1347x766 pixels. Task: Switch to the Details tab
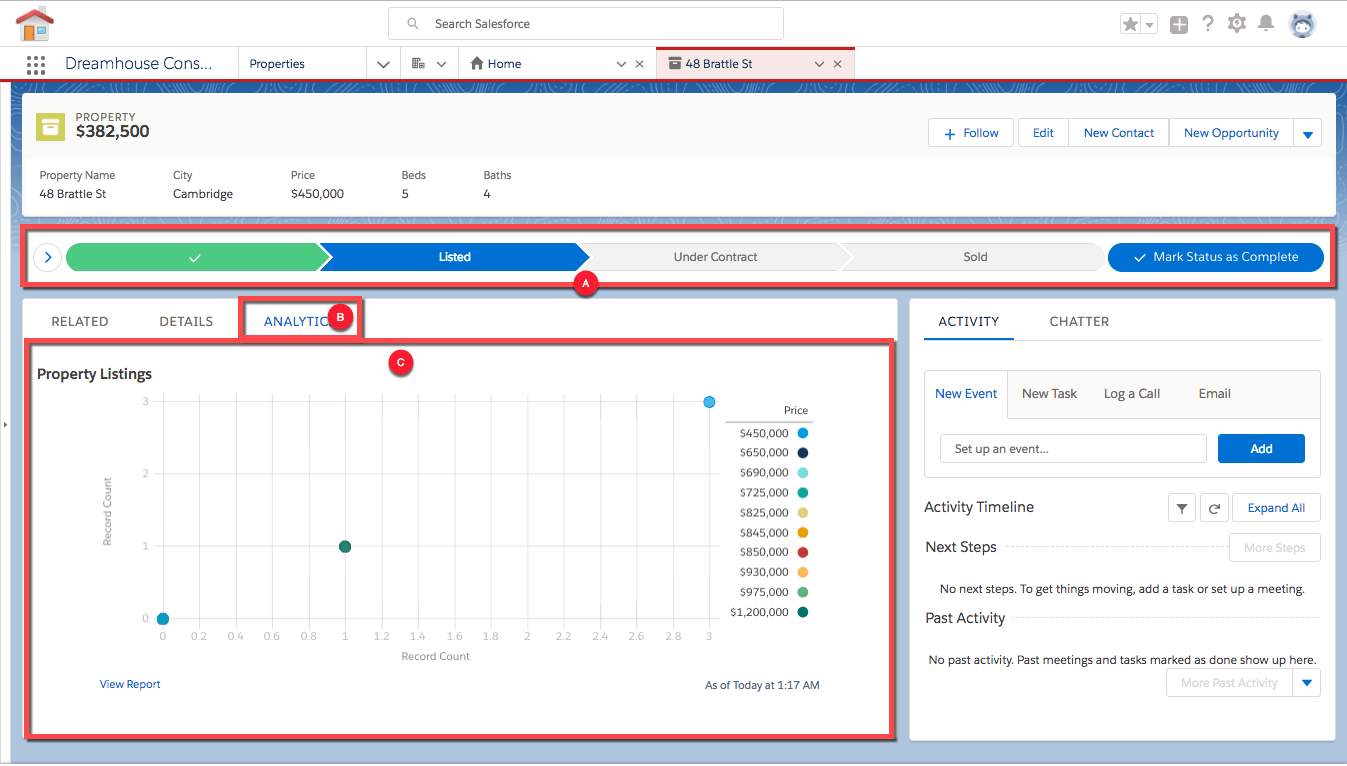[186, 321]
